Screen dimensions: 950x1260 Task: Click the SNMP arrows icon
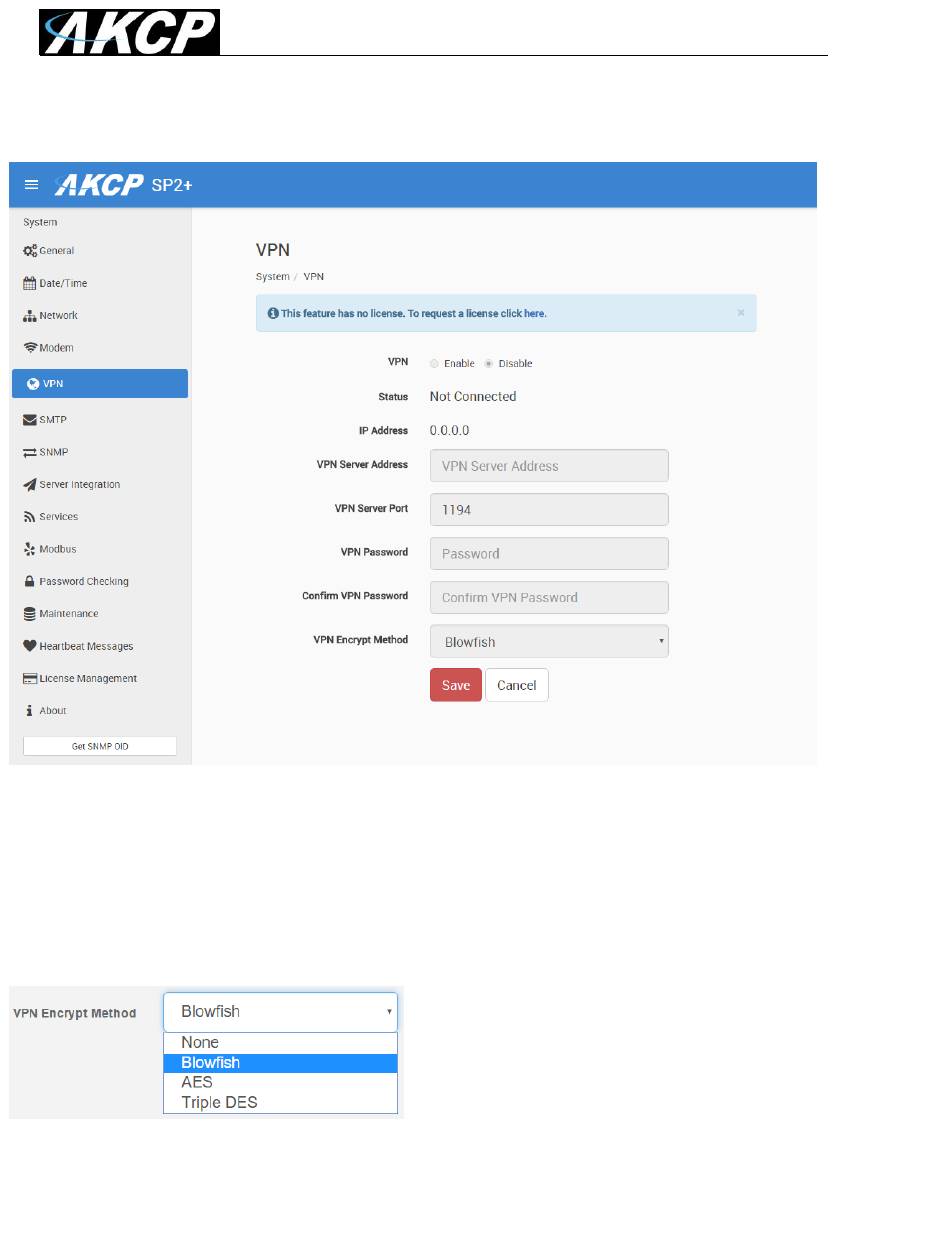click(x=30, y=452)
